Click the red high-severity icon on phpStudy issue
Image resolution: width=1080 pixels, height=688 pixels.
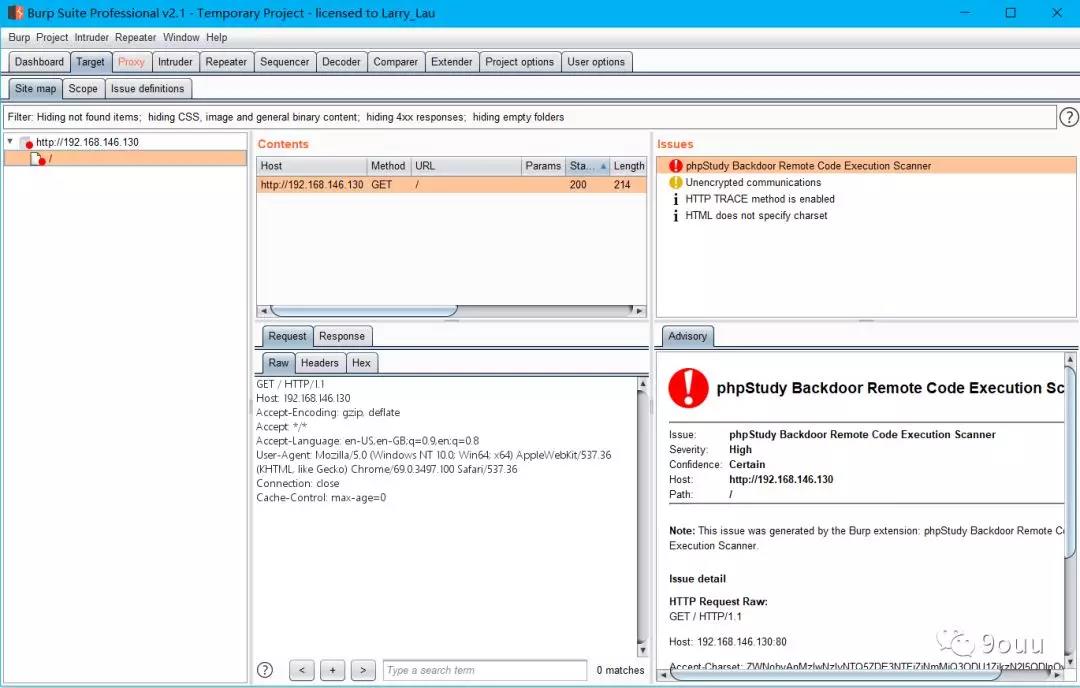pos(676,166)
